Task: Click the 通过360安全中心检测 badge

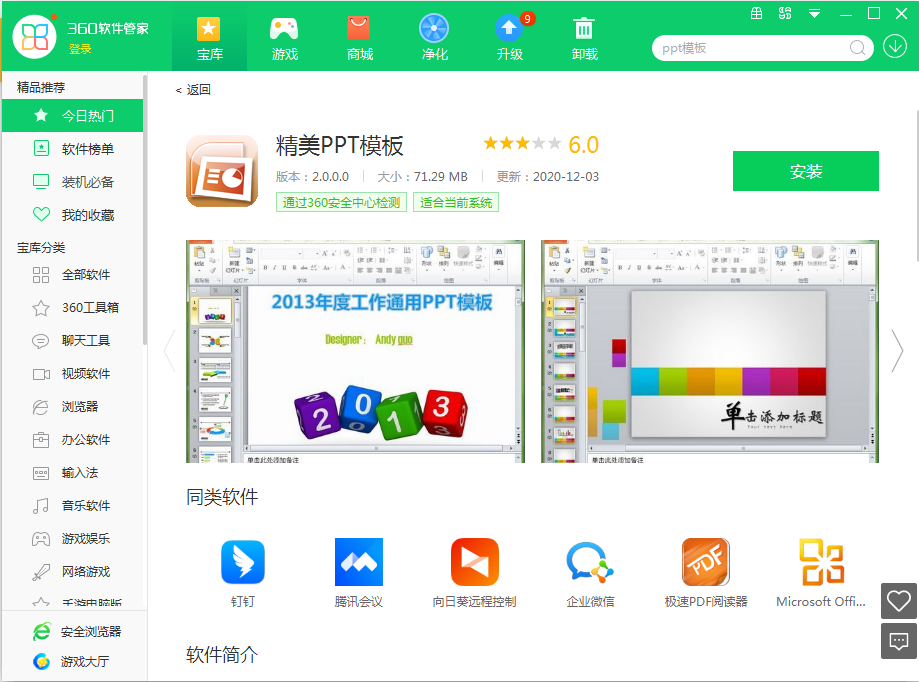Action: point(341,203)
